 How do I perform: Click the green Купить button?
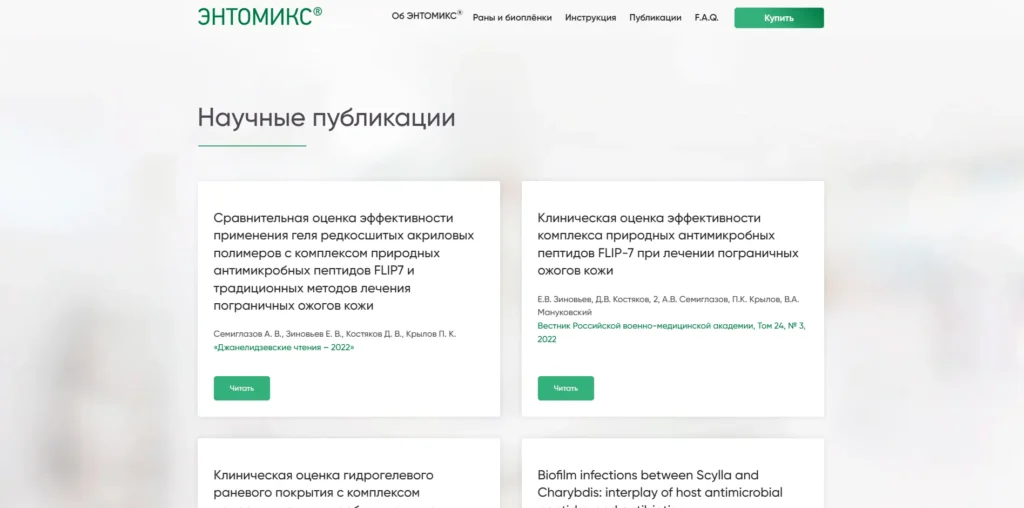pyautogui.click(x=779, y=18)
